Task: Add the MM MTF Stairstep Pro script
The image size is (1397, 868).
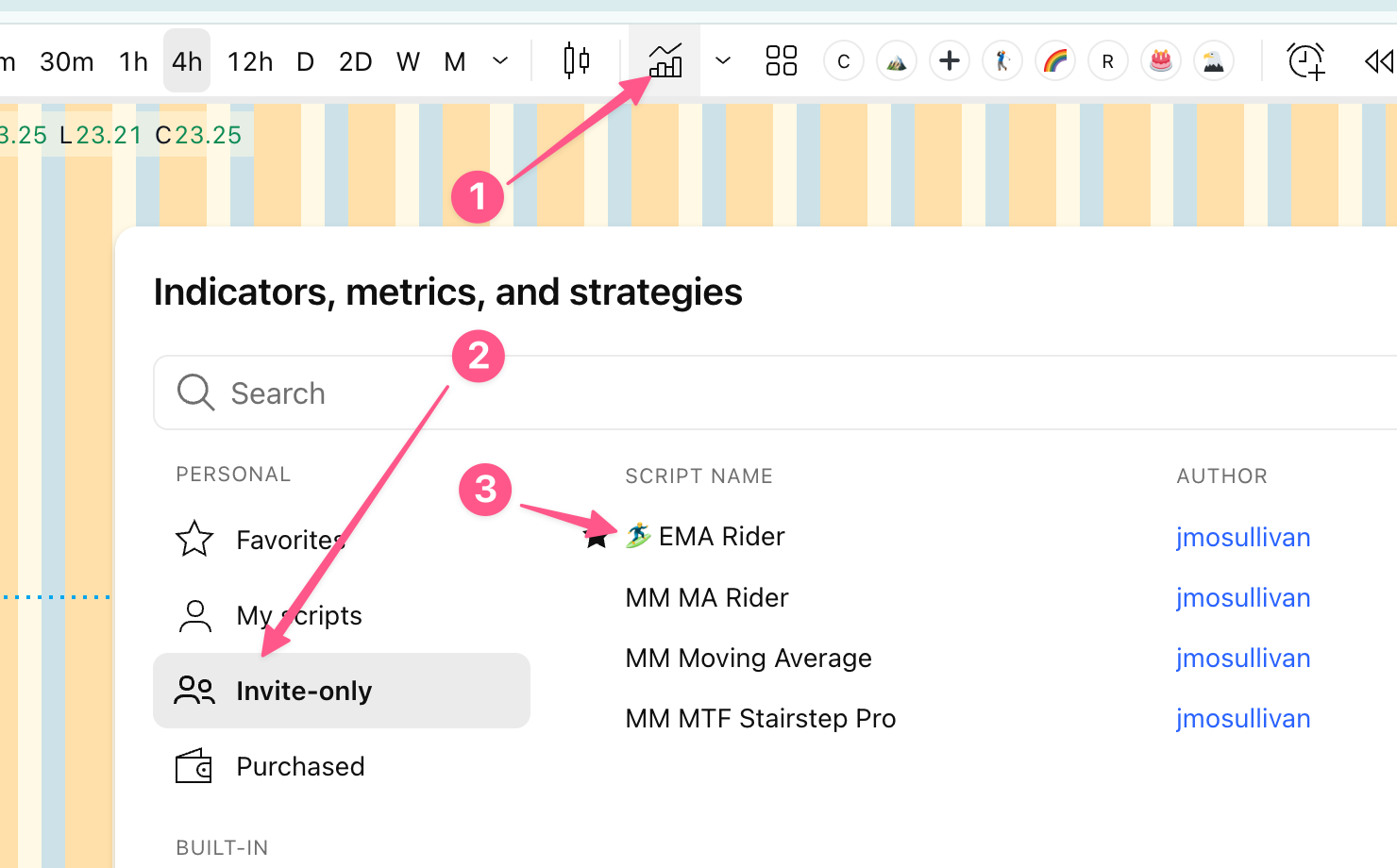Action: (x=760, y=718)
